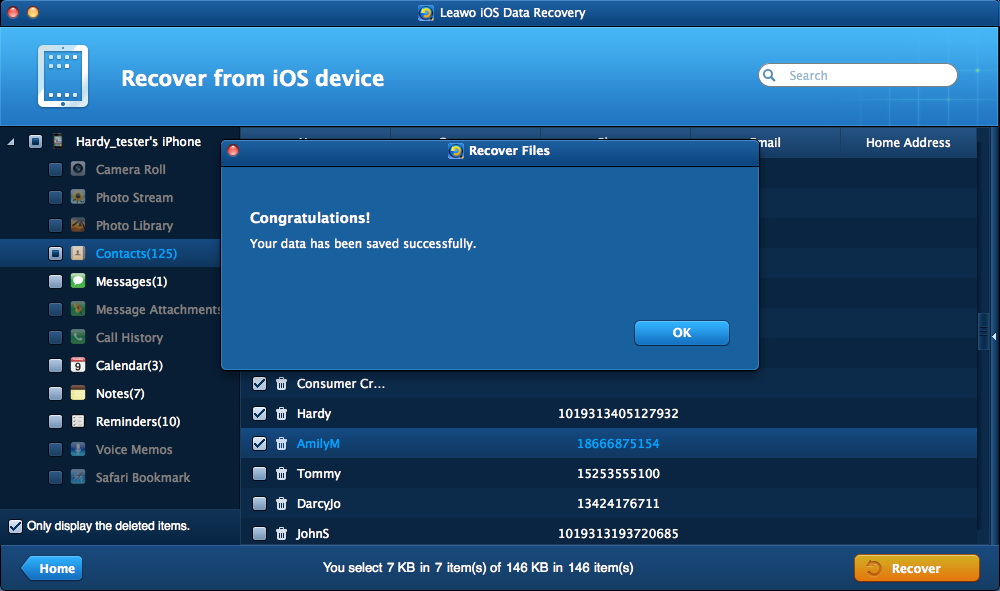The height and width of the screenshot is (591, 1000).
Task: Check the Notes(7) checkbox
Action: click(55, 394)
